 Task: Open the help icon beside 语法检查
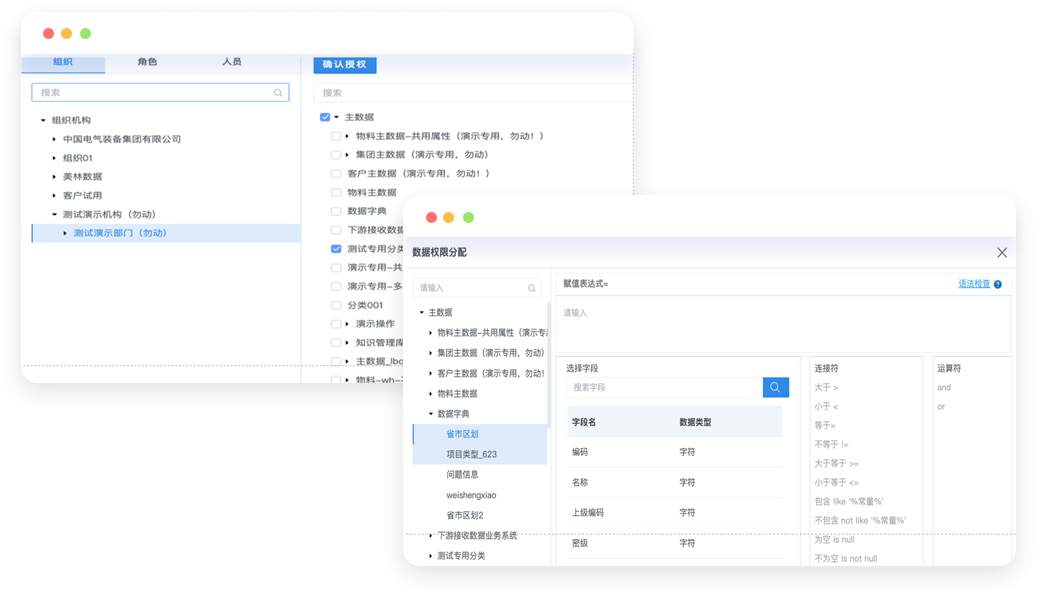[x=997, y=284]
